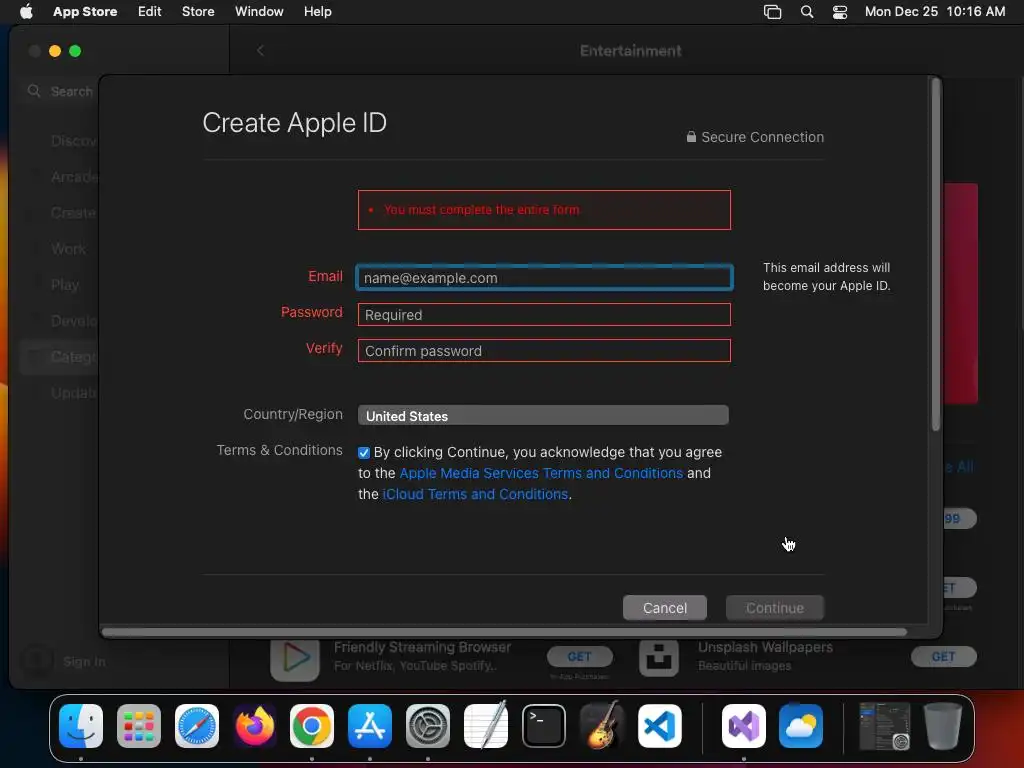
Task: Click the Password input field
Action: [544, 314]
